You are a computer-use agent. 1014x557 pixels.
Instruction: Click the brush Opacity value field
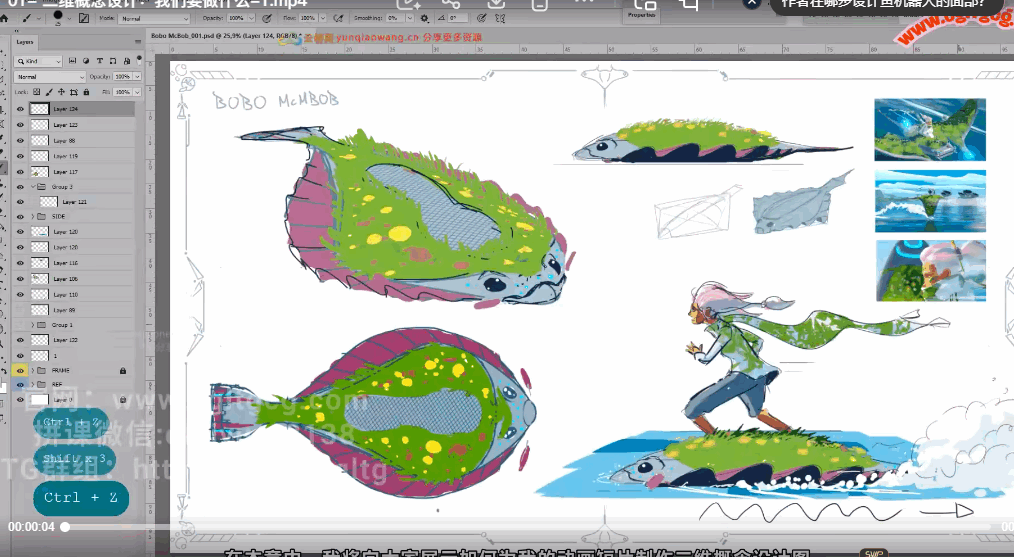tap(237, 18)
